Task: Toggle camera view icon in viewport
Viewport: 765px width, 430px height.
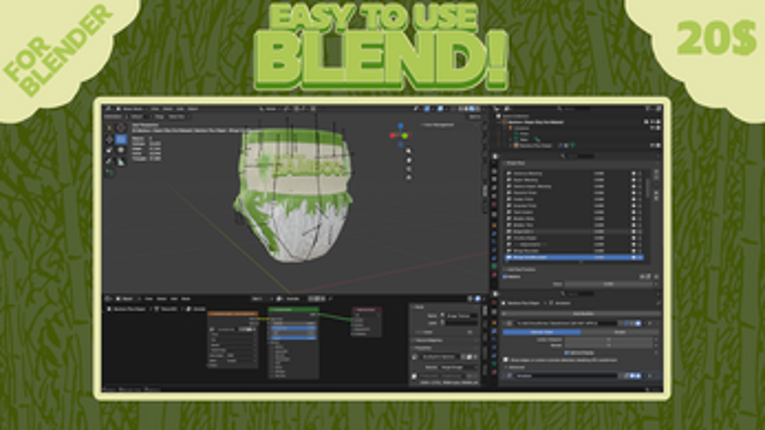Action: click(x=409, y=169)
